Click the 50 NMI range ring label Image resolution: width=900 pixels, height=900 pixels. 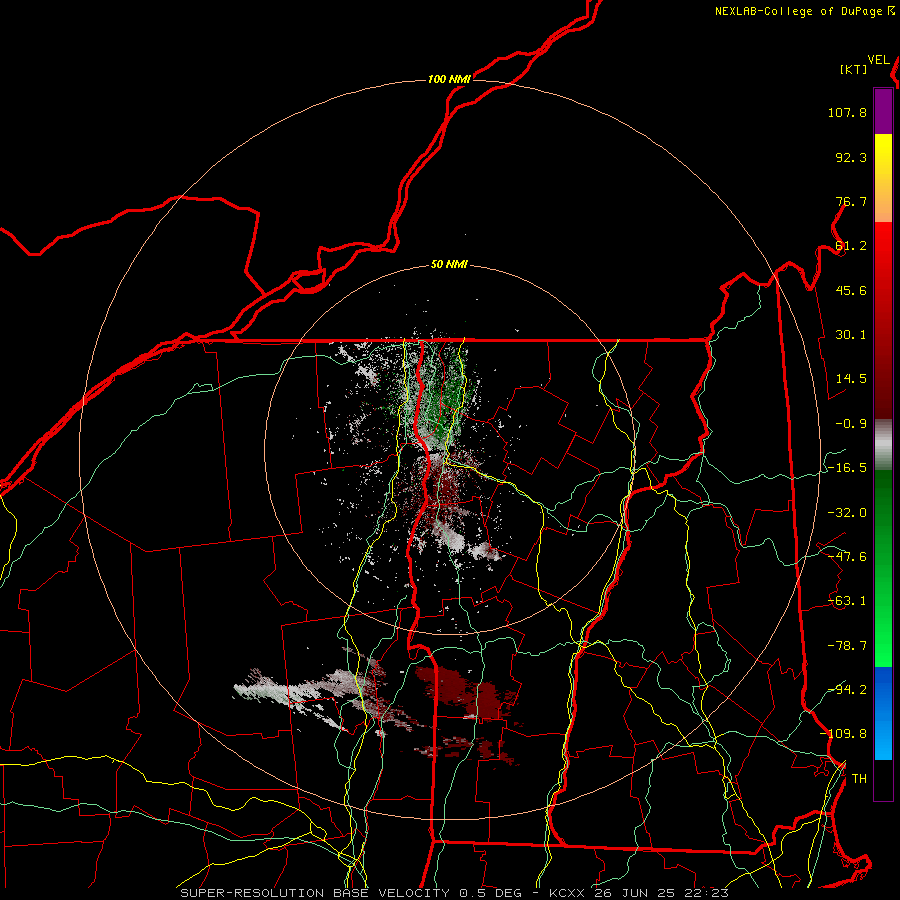tap(449, 265)
